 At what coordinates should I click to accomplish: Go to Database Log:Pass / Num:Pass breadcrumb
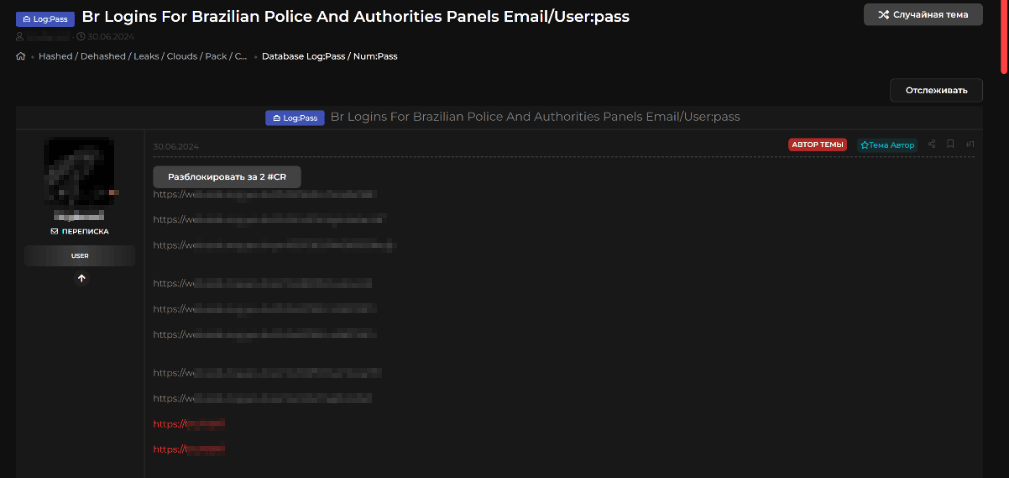(329, 56)
